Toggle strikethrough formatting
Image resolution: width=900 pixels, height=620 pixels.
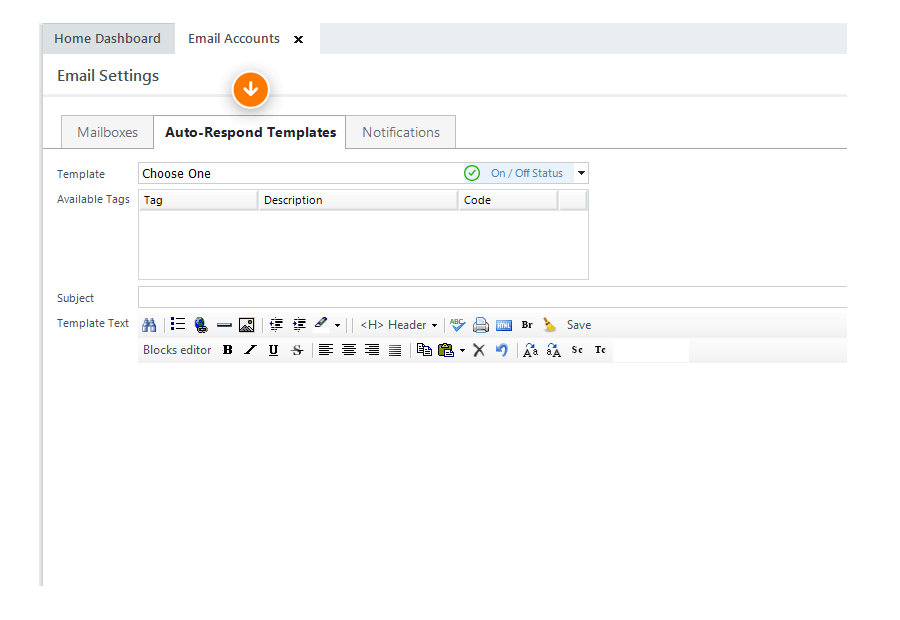point(297,350)
